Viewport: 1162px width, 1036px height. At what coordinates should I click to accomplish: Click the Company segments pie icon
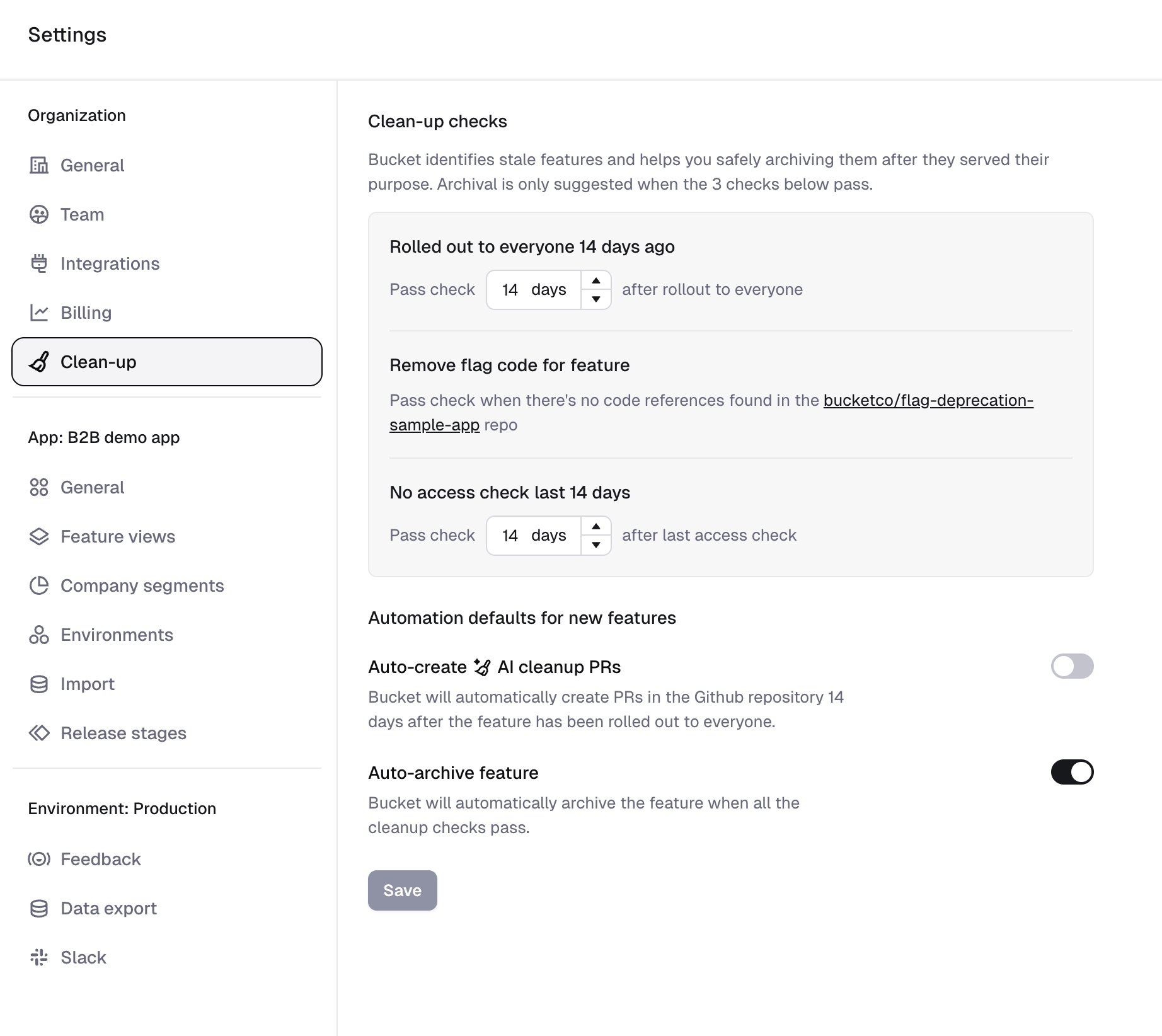coord(39,586)
